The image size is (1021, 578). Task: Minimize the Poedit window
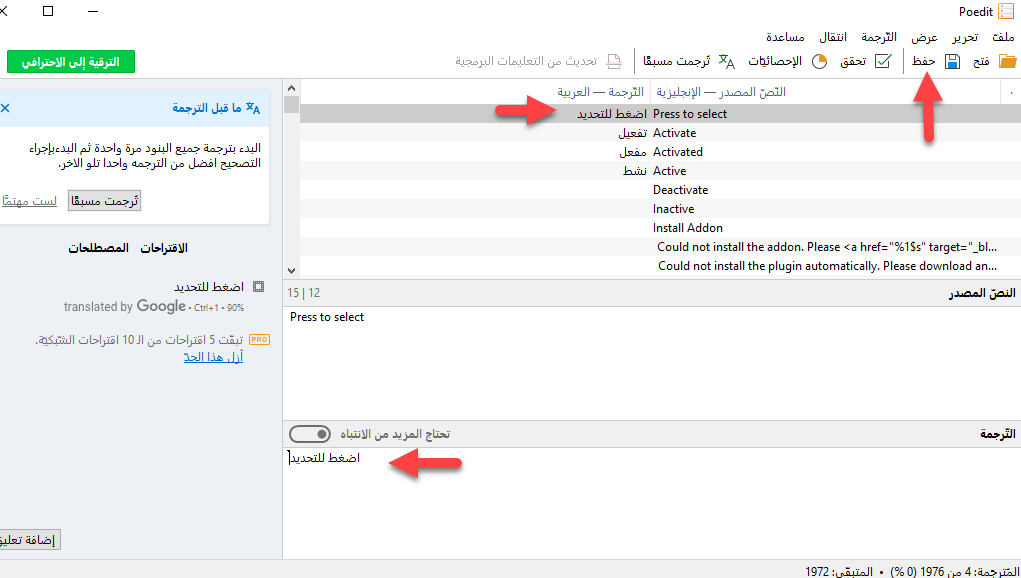[x=93, y=11]
